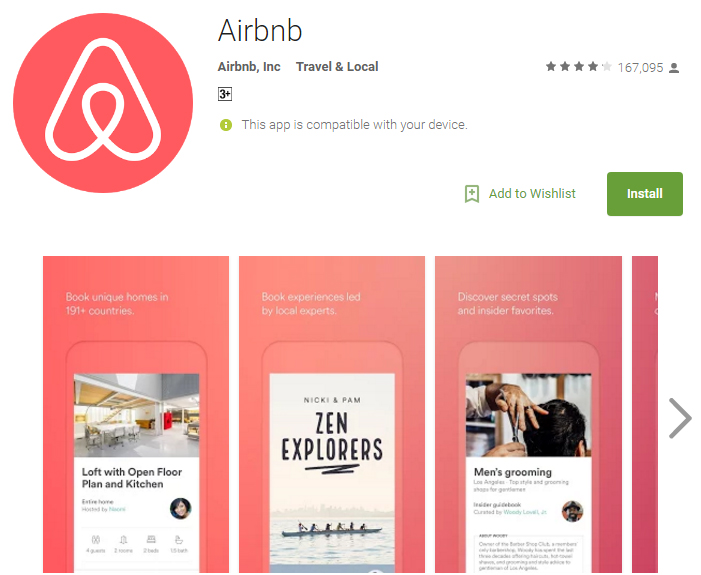Install the Airbnb app
This screenshot has width=701, height=575.
[645, 194]
